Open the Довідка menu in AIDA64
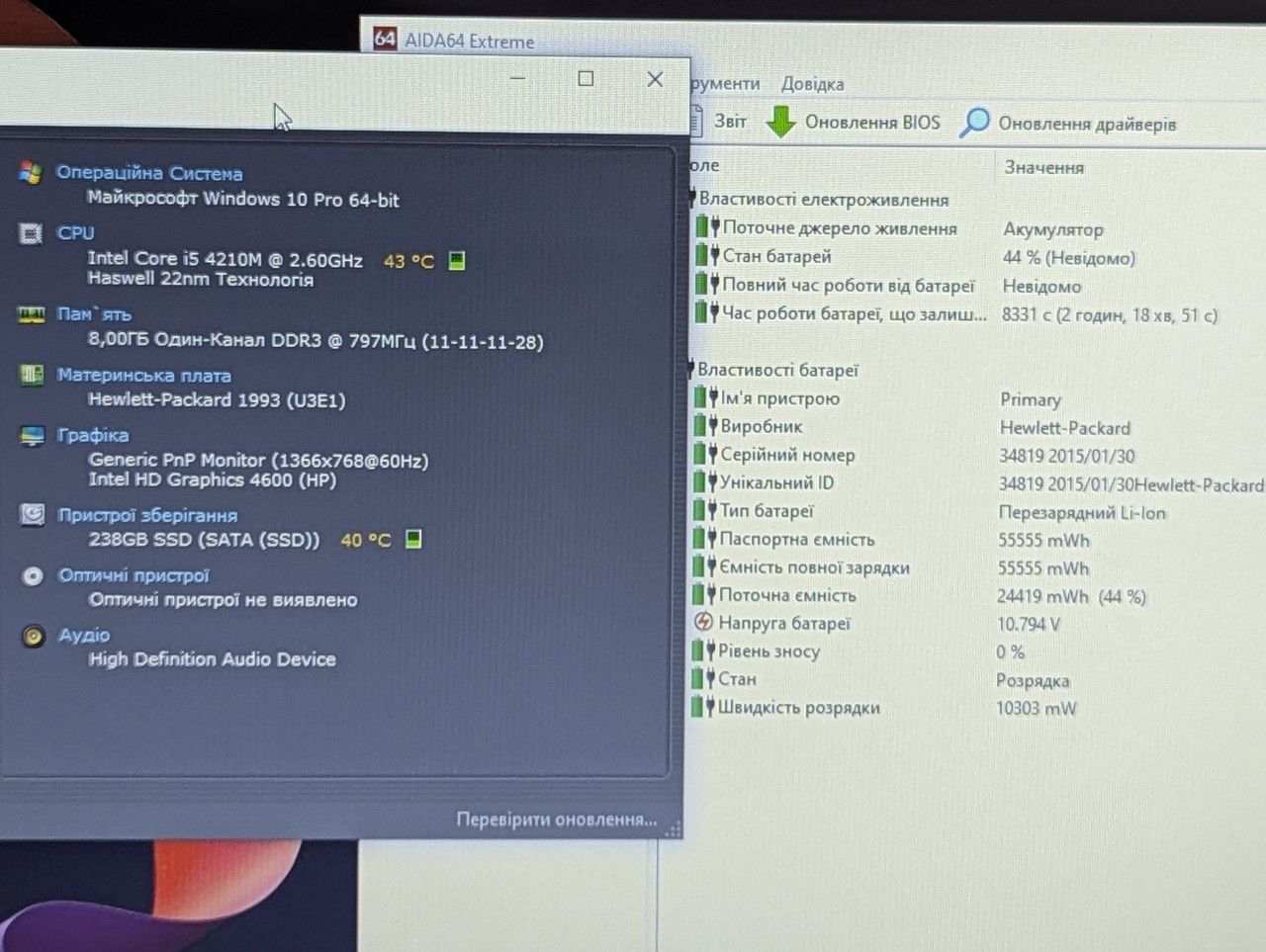 click(813, 84)
